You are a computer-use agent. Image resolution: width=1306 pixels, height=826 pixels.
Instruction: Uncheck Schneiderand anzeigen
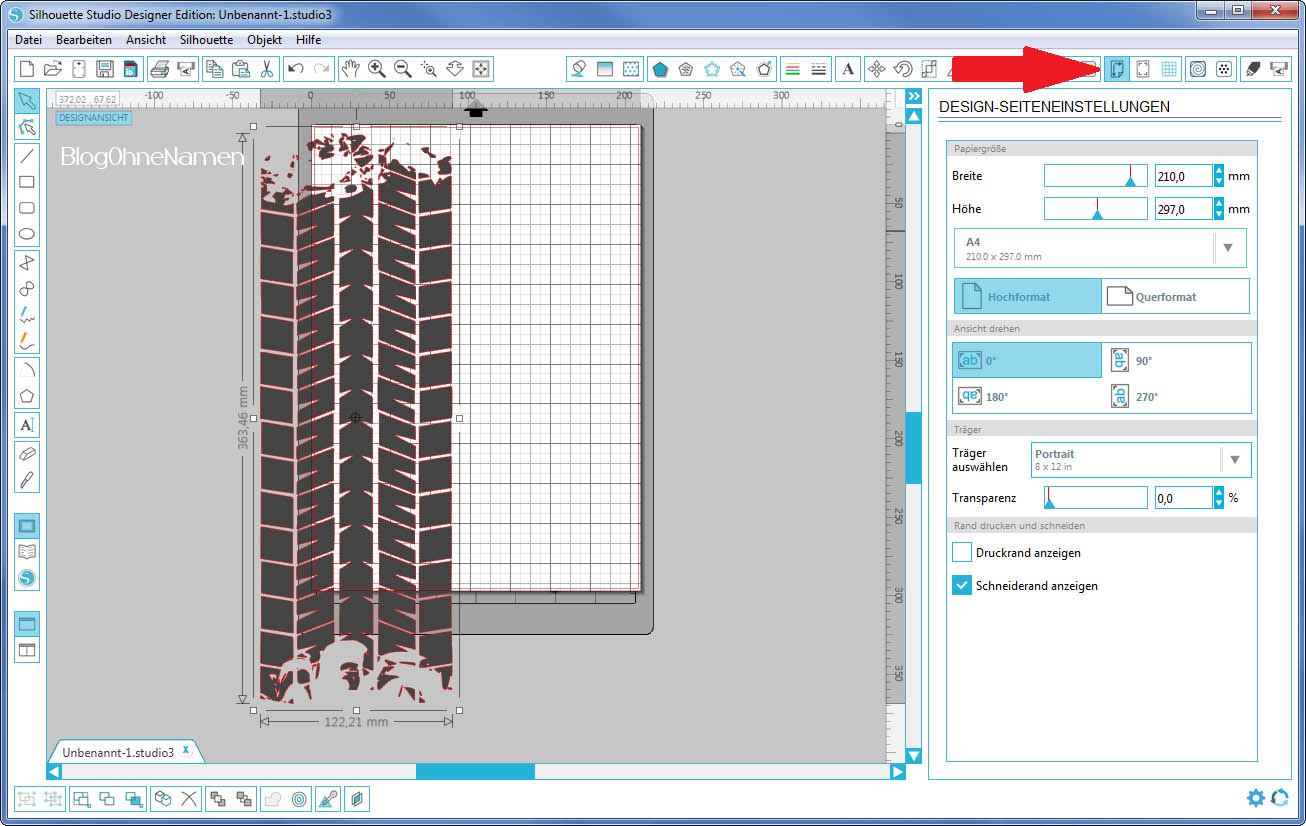(x=962, y=586)
